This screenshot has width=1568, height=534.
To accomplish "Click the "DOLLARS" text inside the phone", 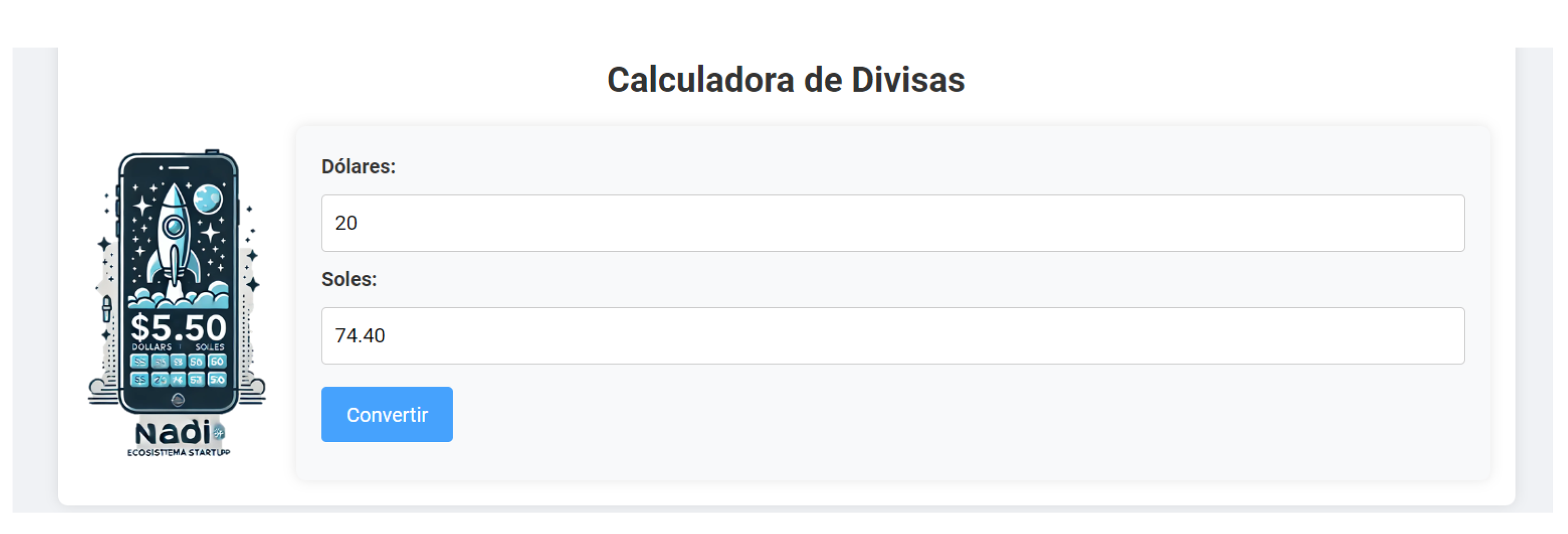I will 151,347.
